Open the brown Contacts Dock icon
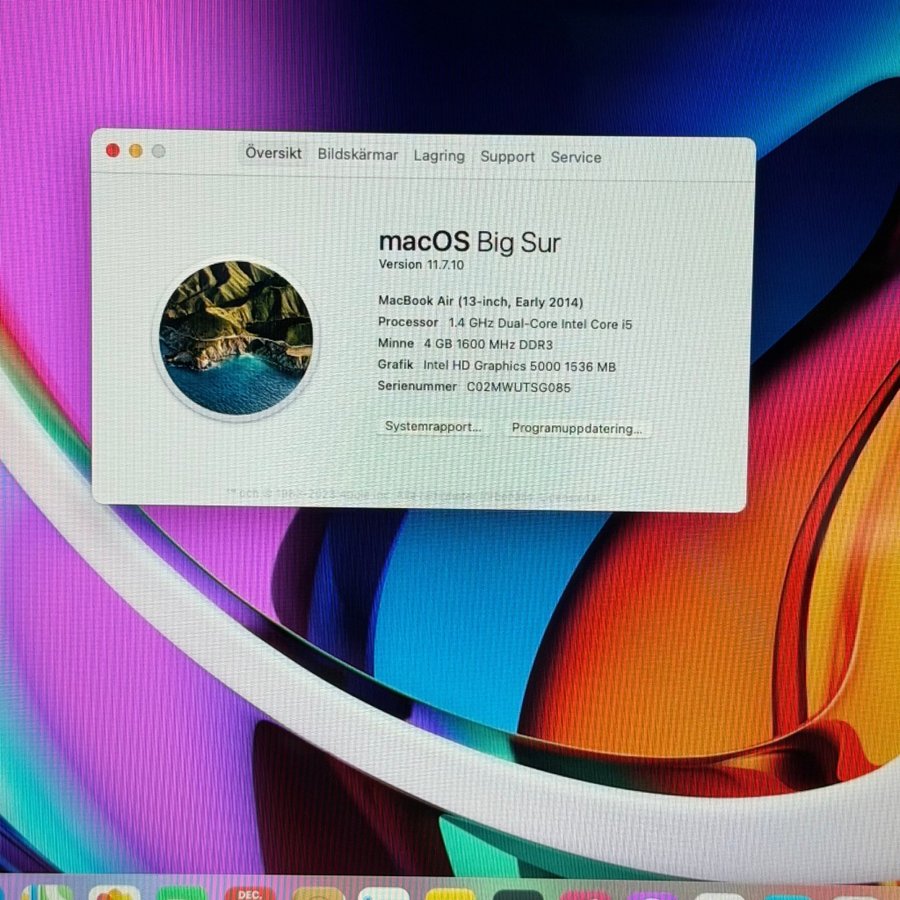 318,894
